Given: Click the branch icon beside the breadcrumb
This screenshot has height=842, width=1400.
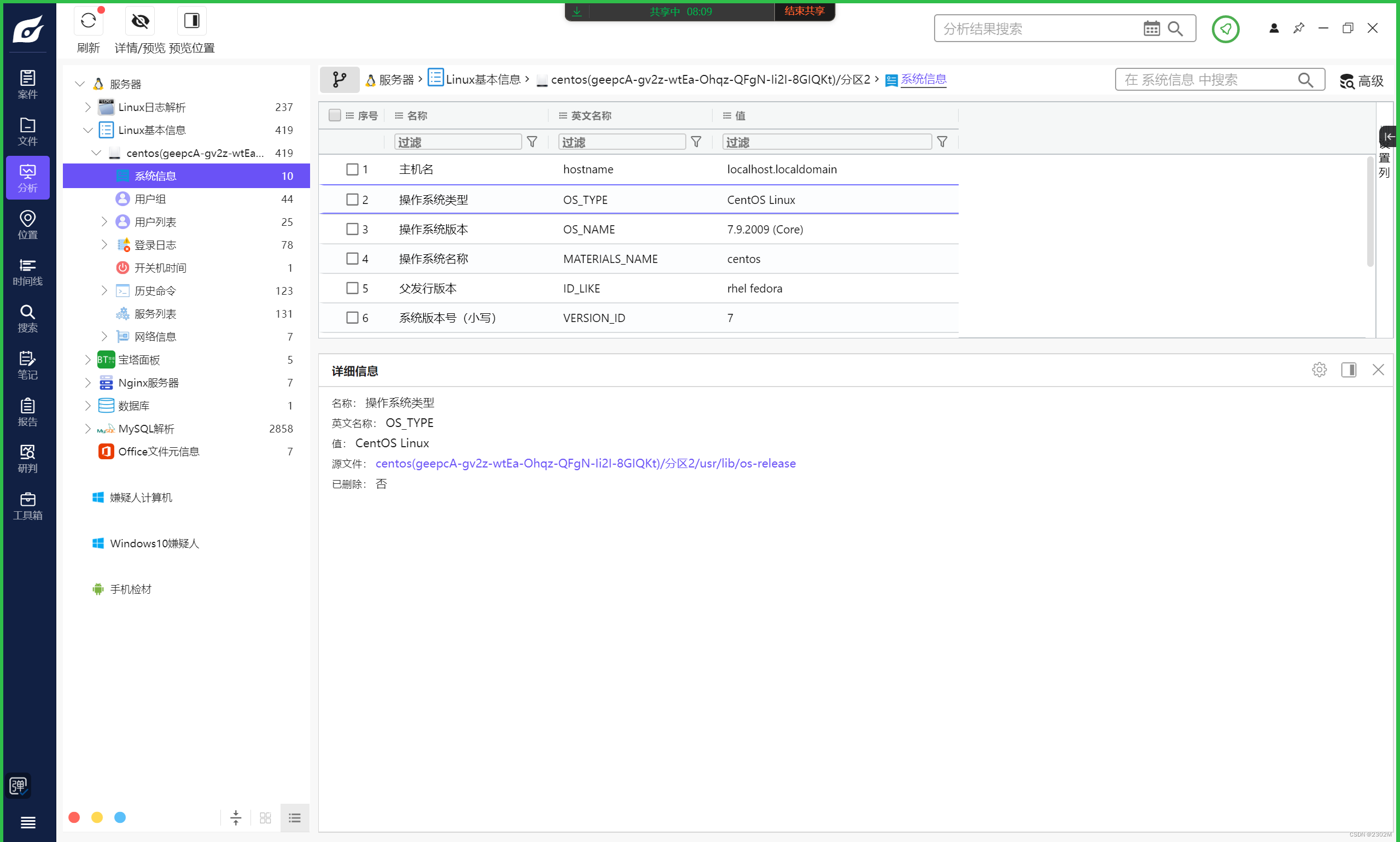Looking at the screenshot, I should click(340, 79).
